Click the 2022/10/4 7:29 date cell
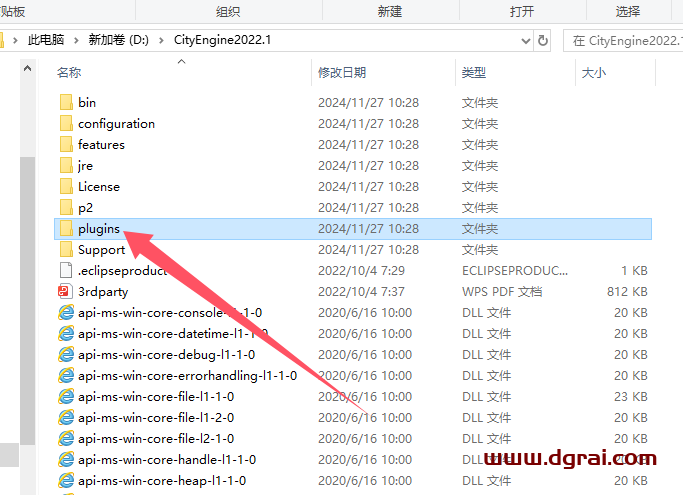Viewport: 683px width, 495px height. pos(361,271)
